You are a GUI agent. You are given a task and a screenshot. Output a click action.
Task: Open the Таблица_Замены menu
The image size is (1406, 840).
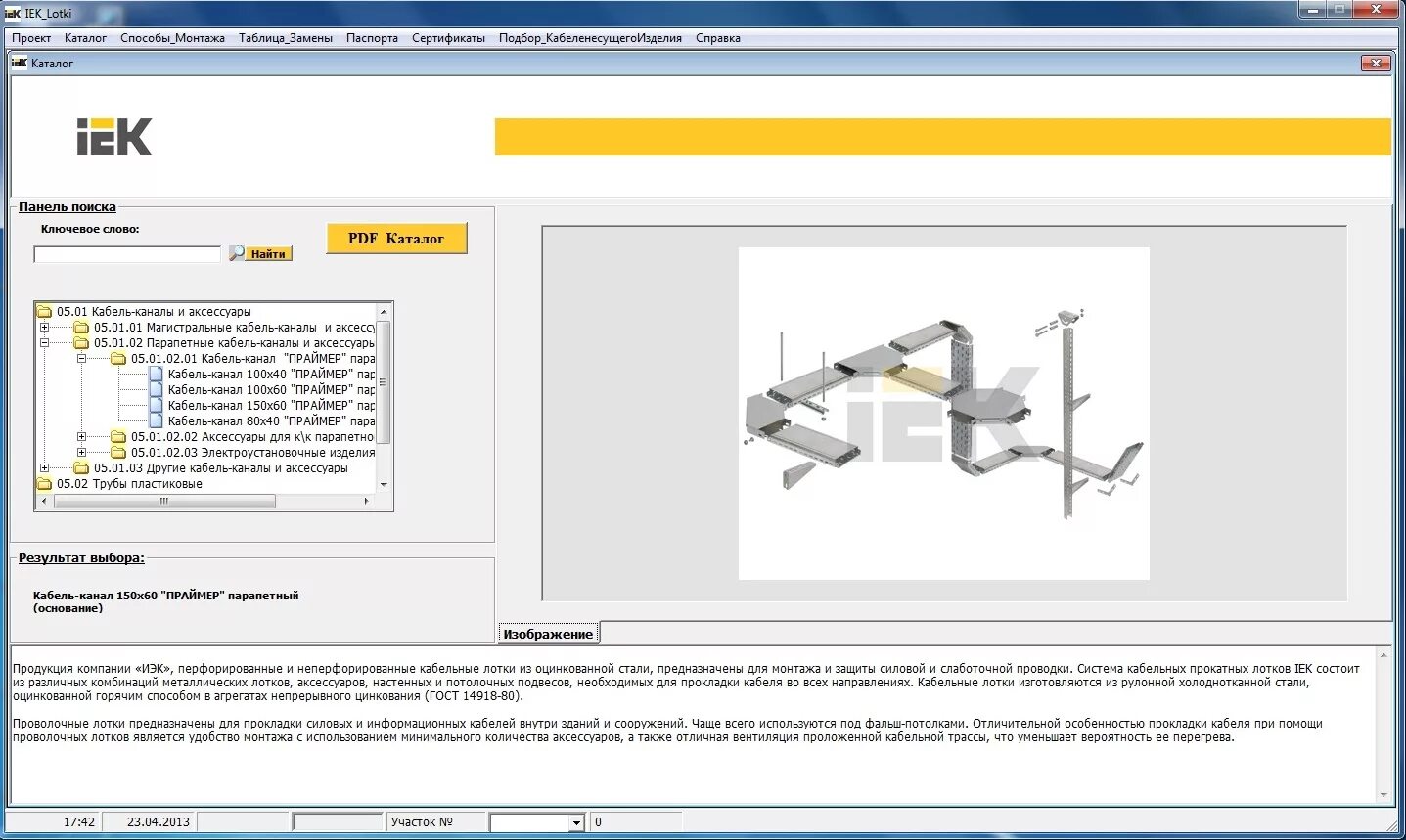click(286, 38)
